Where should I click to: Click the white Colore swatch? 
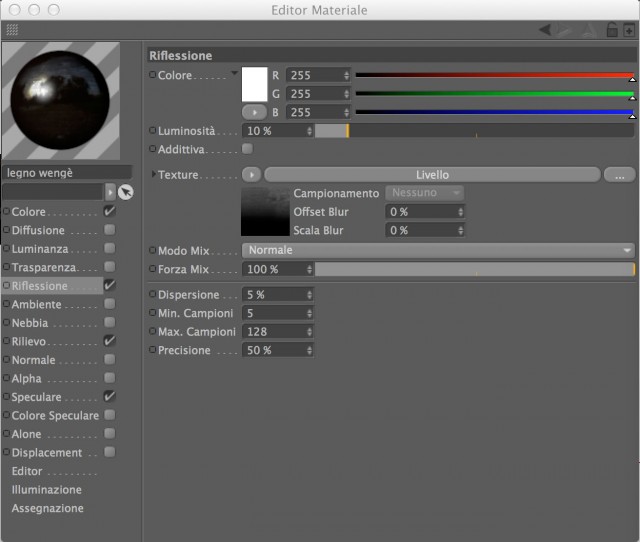click(x=255, y=84)
